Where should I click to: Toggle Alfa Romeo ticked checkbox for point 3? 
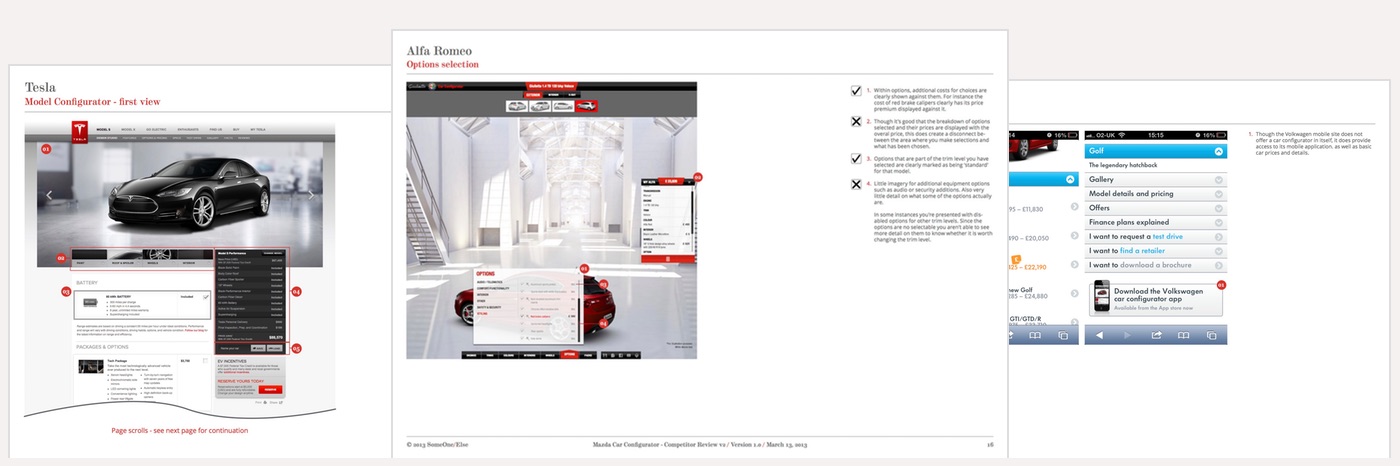(856, 158)
